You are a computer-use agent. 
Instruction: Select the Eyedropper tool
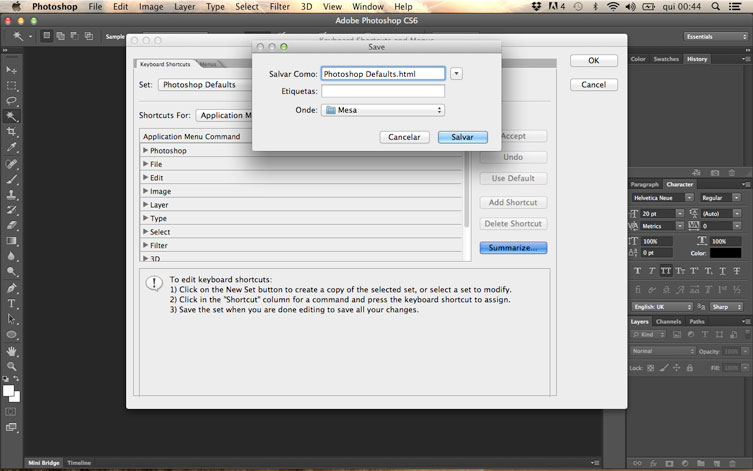[x=12, y=147]
